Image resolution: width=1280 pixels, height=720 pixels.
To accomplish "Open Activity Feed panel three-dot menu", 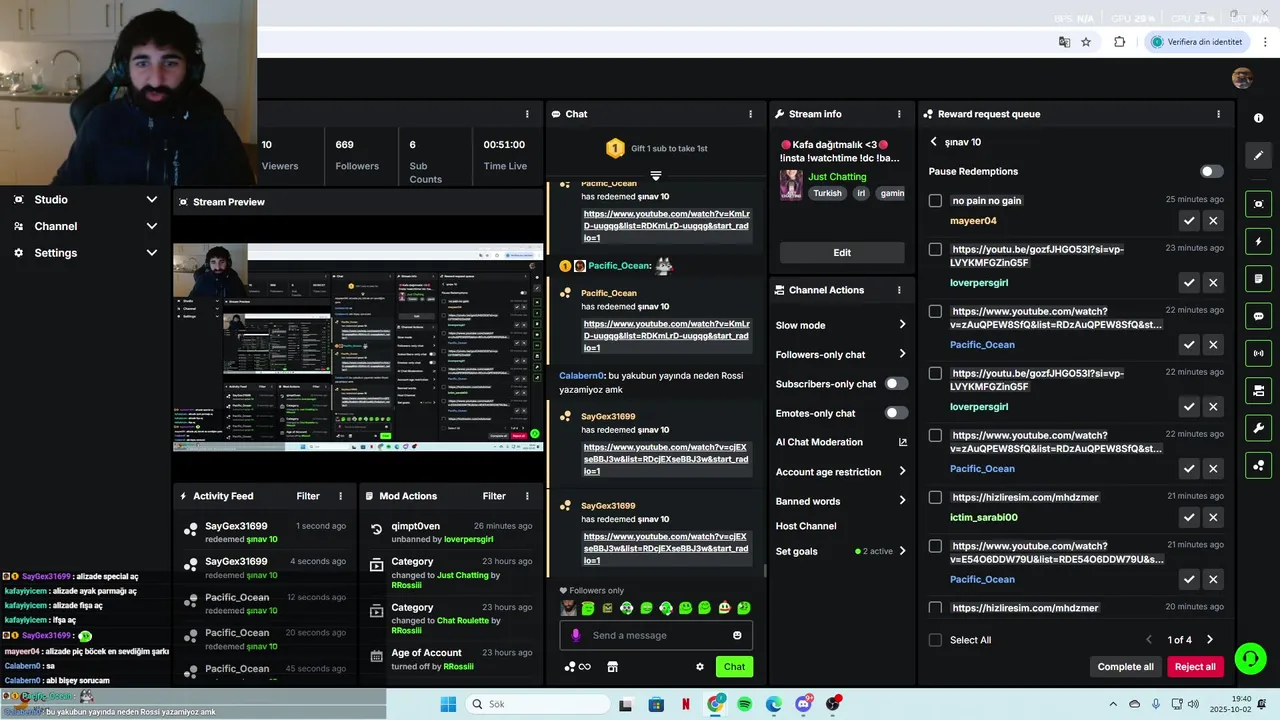I will click(x=341, y=496).
